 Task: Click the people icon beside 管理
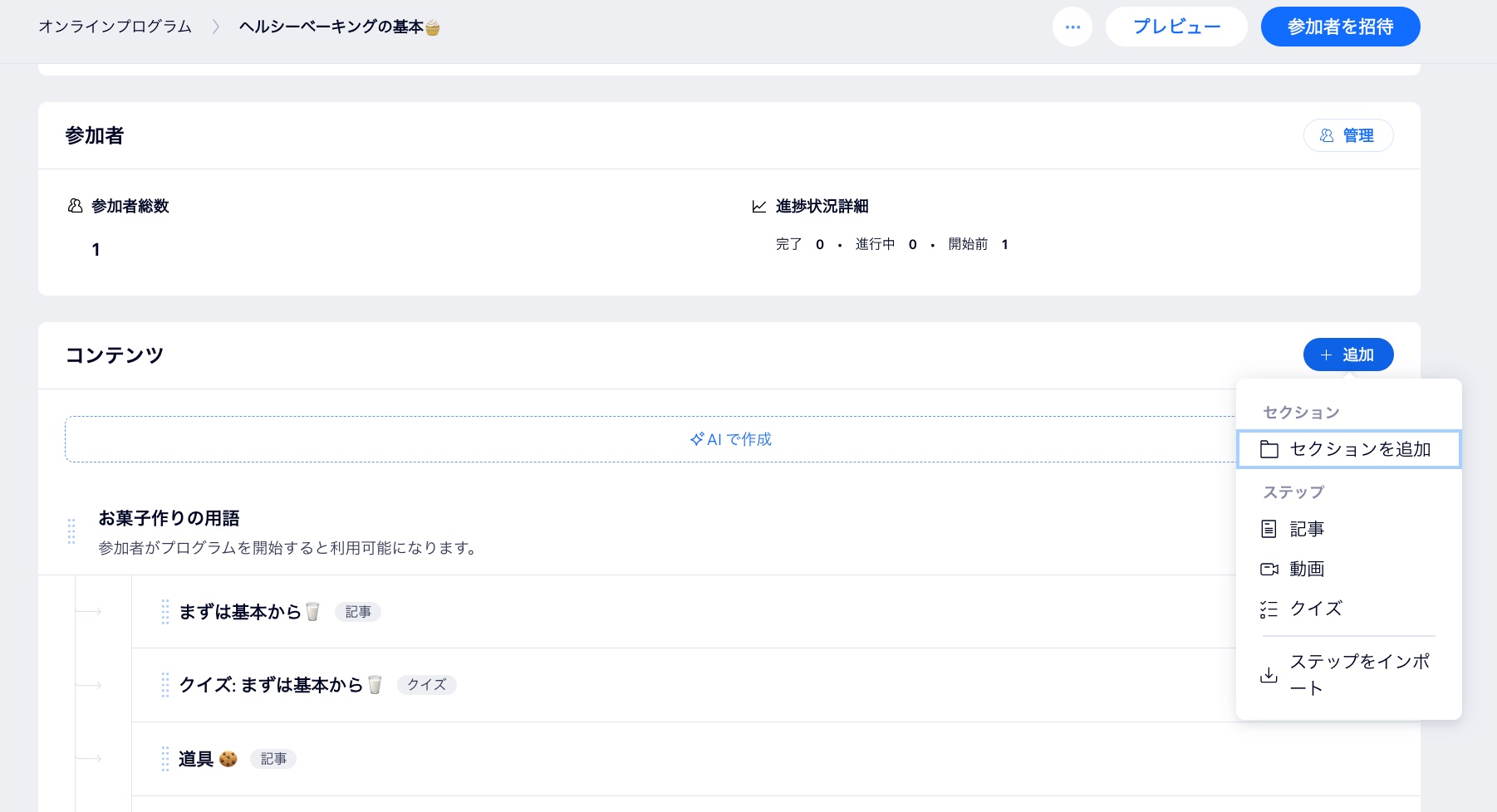point(1328,135)
